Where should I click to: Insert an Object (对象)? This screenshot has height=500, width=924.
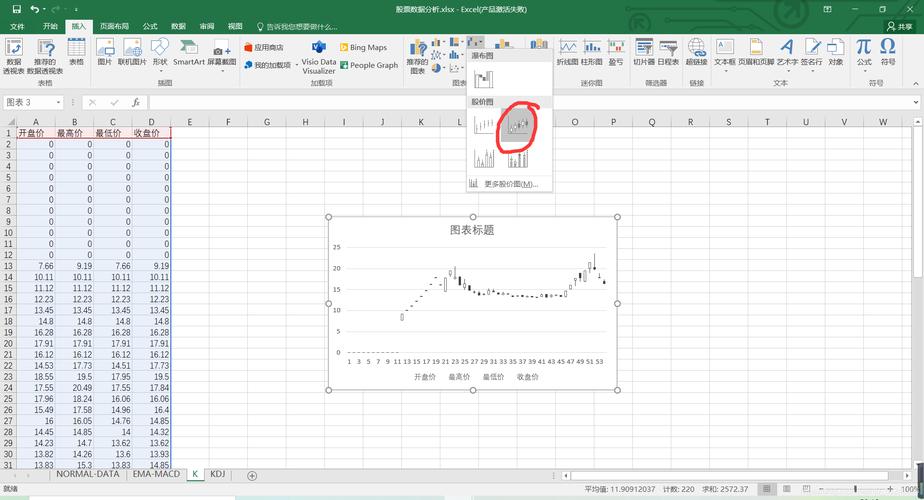[836, 52]
